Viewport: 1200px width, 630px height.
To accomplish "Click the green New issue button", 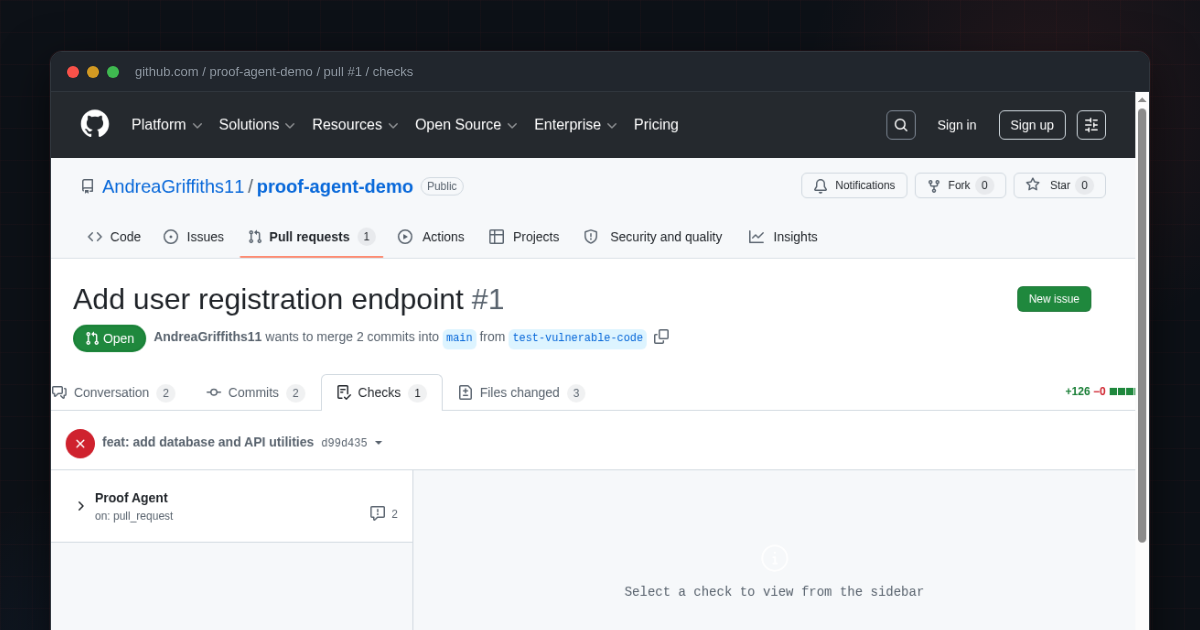I will (1053, 299).
